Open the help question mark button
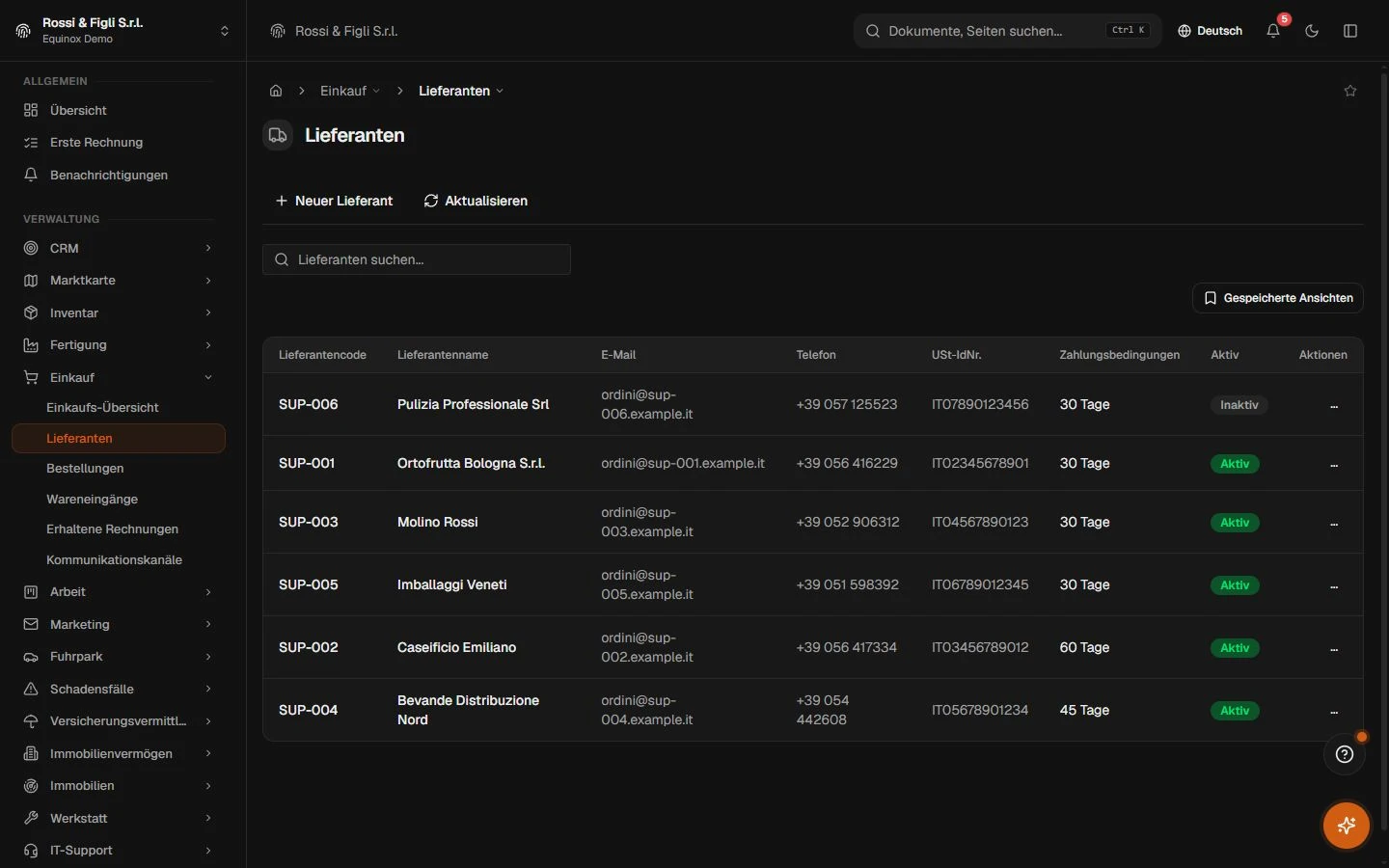 [x=1345, y=754]
